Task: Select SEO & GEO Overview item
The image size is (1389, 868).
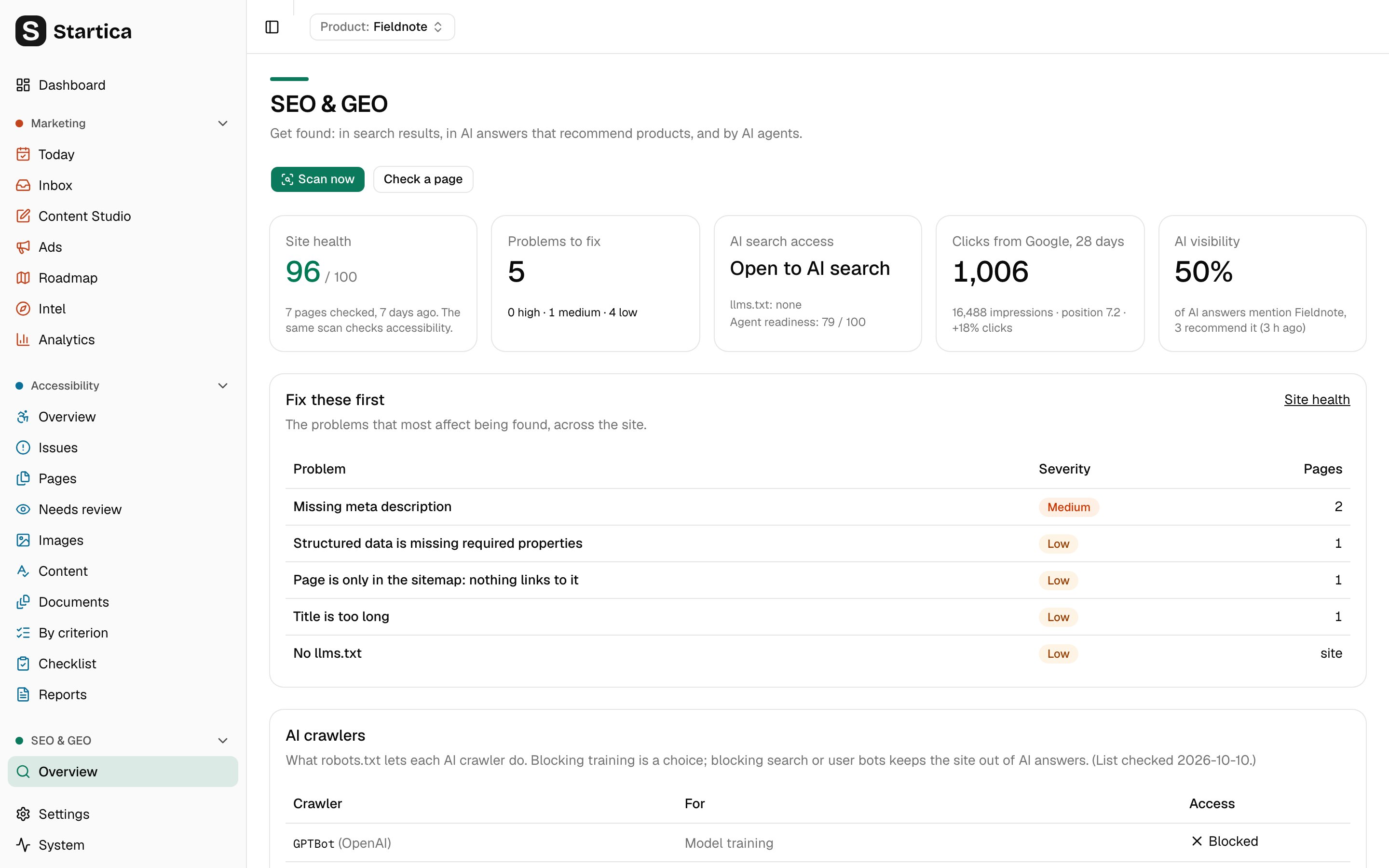Action: coord(123,772)
